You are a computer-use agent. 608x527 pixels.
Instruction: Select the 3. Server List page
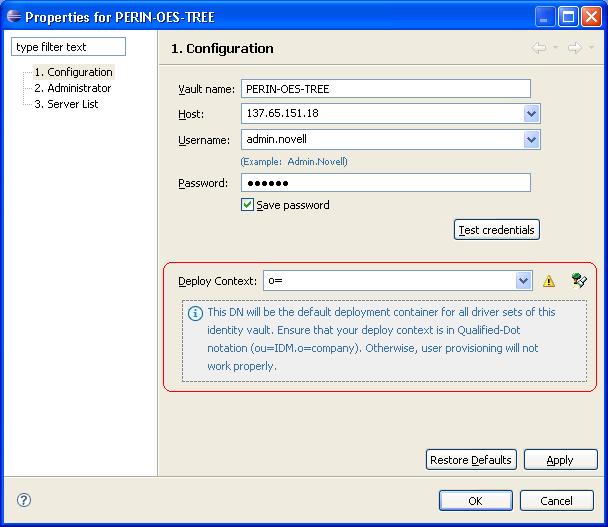point(66,104)
